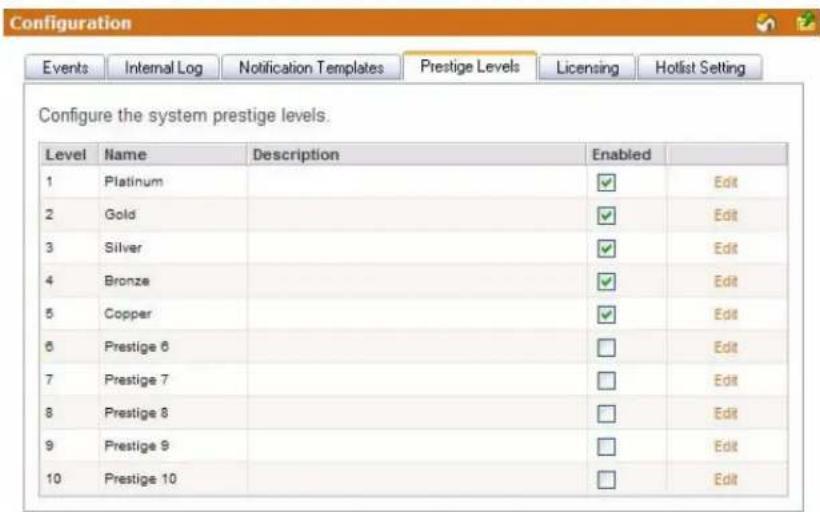Uncheck the Bronze level checkbox

[x=606, y=282]
